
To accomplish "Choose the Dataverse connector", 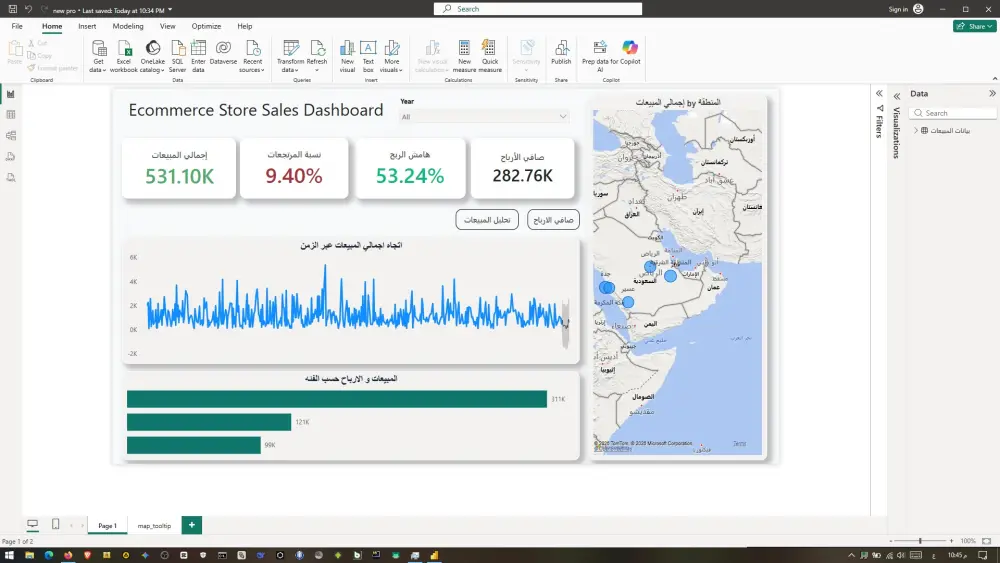I will pos(223,52).
